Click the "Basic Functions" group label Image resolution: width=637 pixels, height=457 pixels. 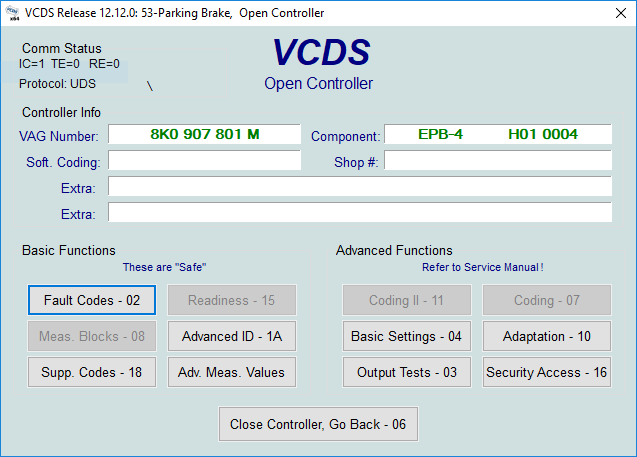pos(69,250)
